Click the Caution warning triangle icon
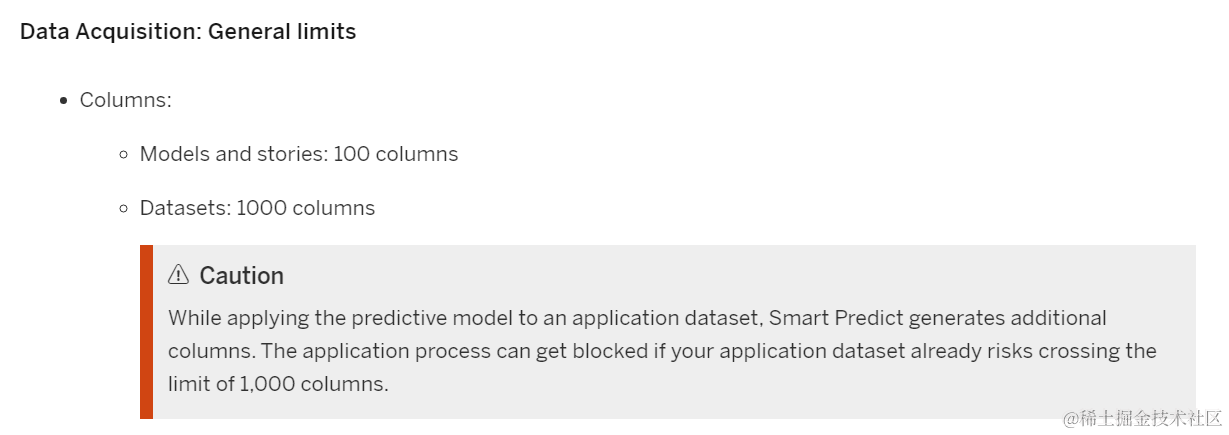The image size is (1229, 435). [x=178, y=275]
